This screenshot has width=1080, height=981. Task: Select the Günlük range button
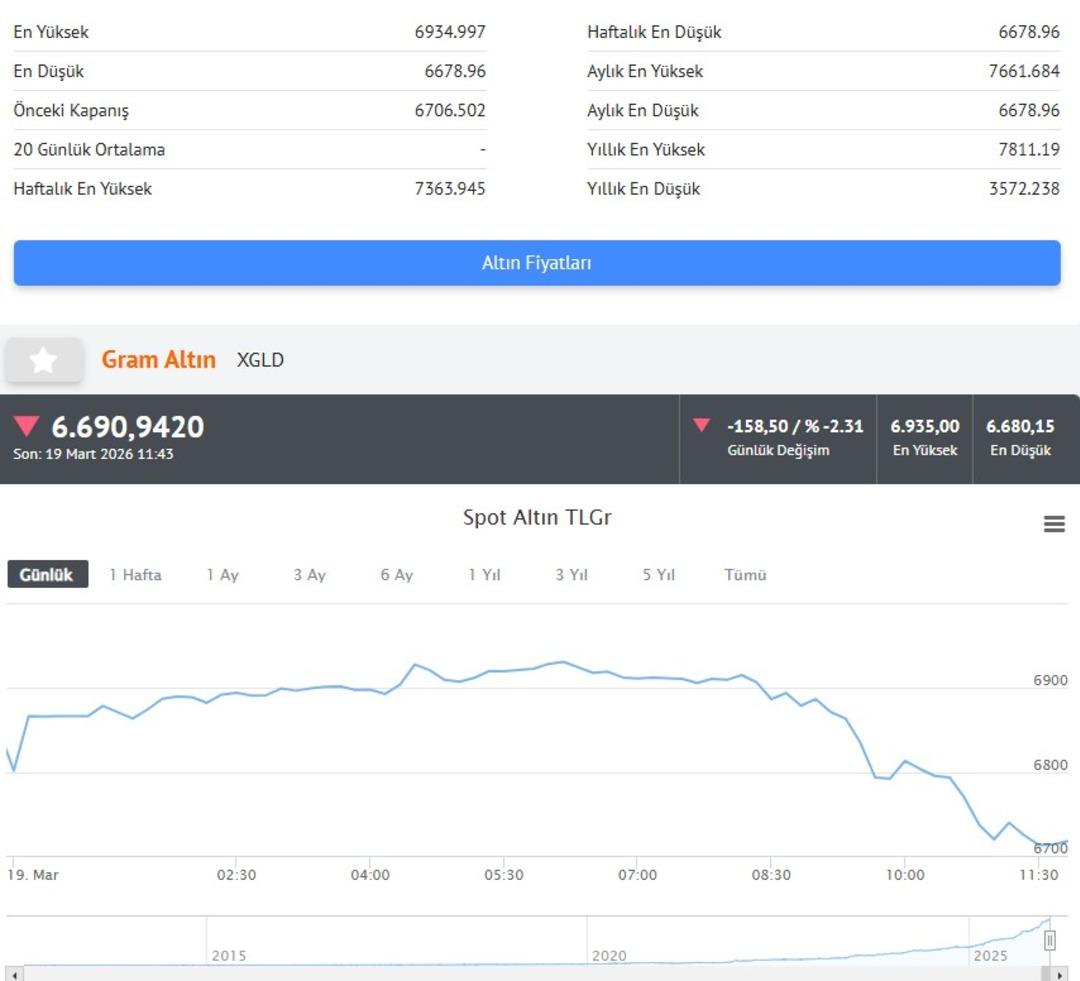(x=47, y=575)
